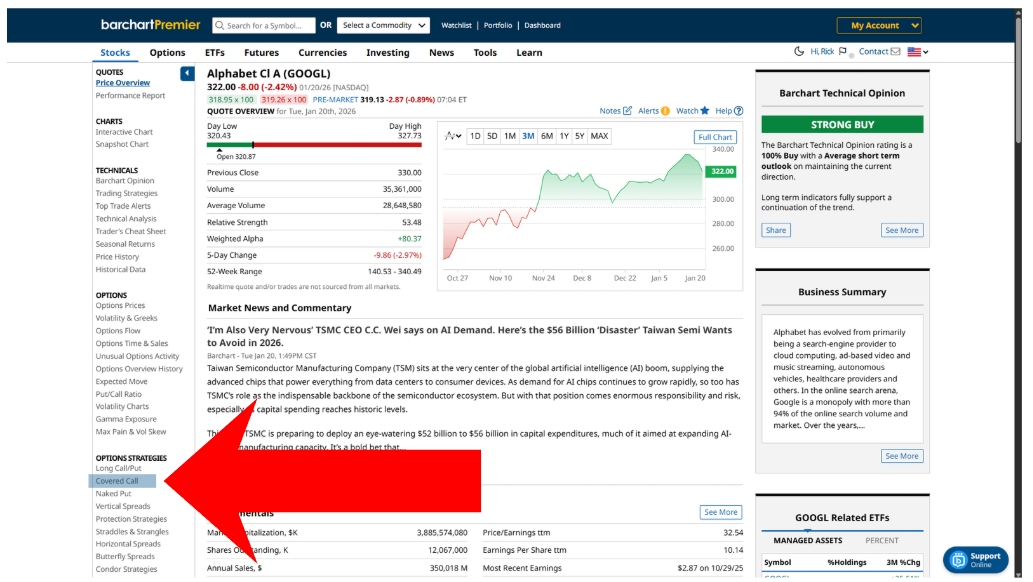This screenshot has height=582, width=1033.
Task: Open the Full Chart button
Action: click(715, 137)
